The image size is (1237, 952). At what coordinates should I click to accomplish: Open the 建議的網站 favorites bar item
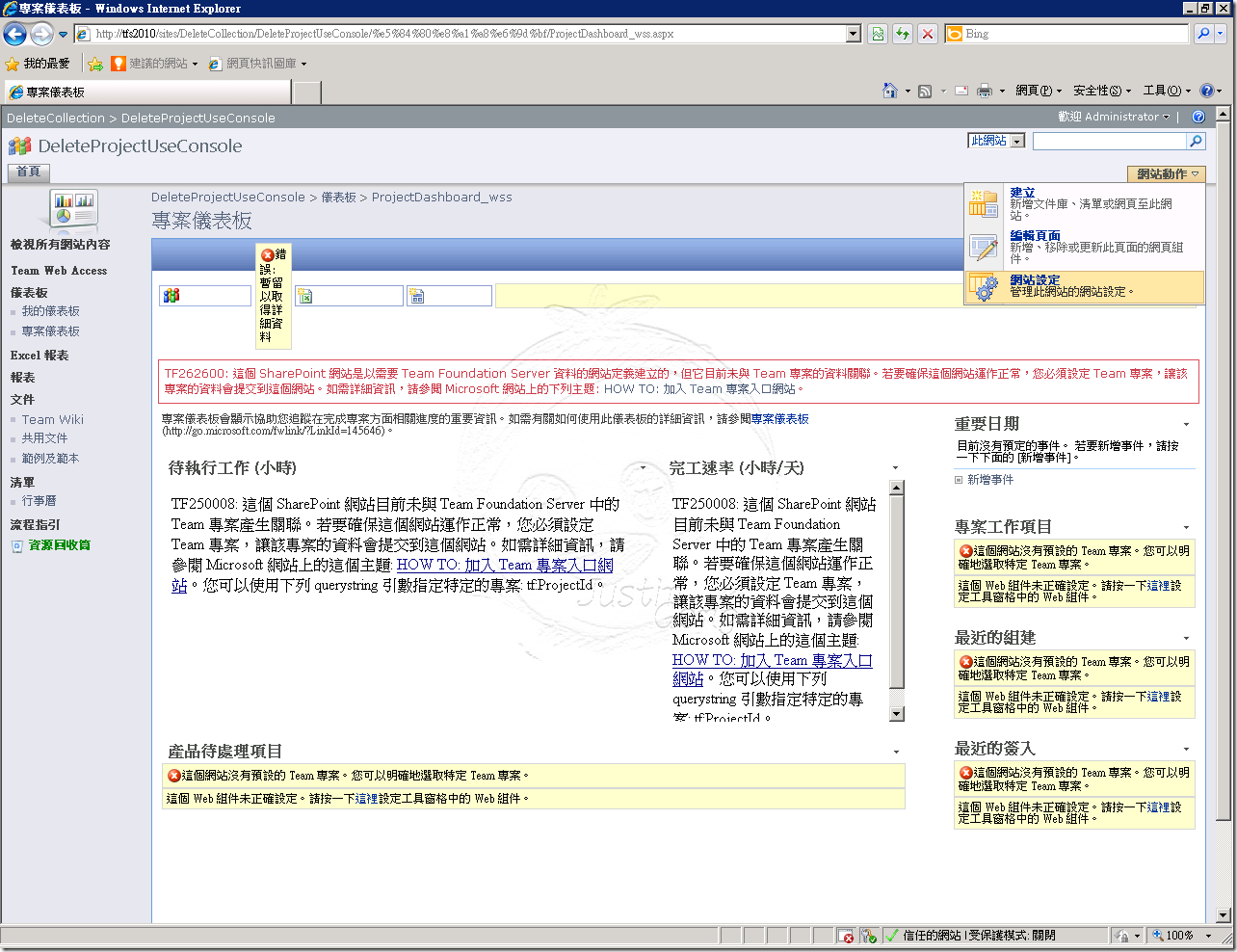154,64
